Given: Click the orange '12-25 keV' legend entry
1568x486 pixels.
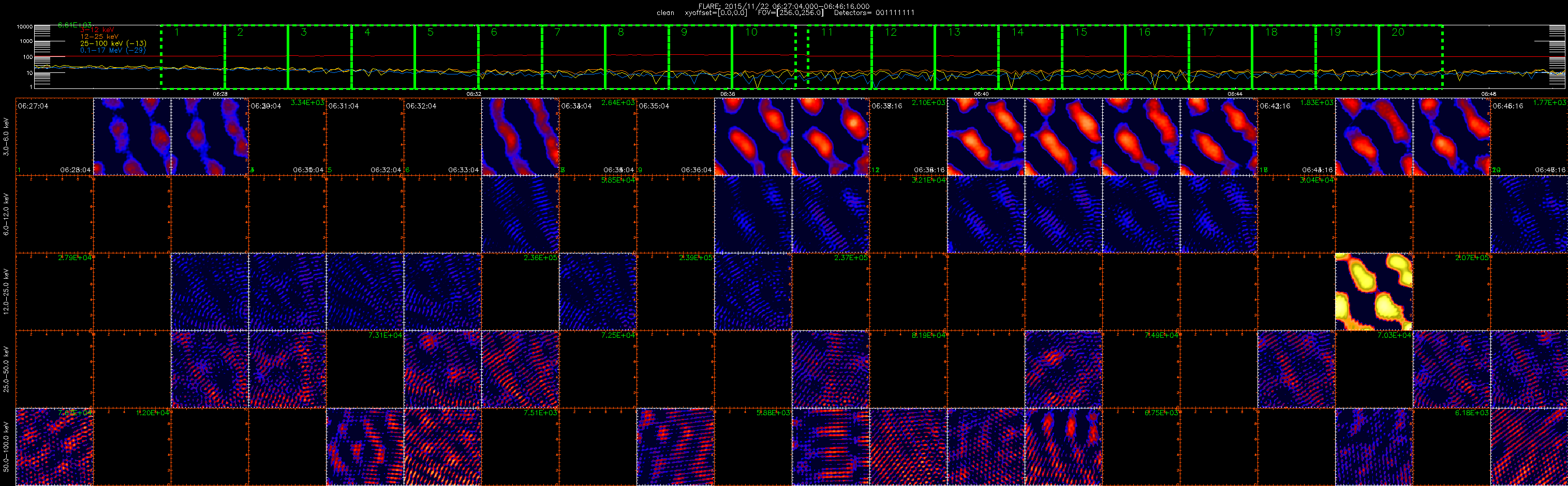Looking at the screenshot, I should (99, 37).
